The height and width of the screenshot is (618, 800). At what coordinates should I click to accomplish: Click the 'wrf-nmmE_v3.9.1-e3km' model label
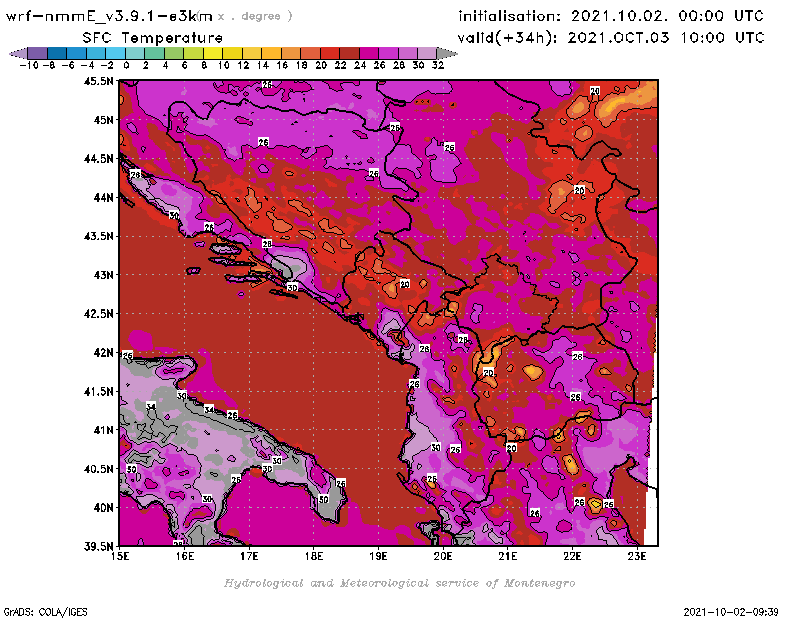pyautogui.click(x=109, y=16)
